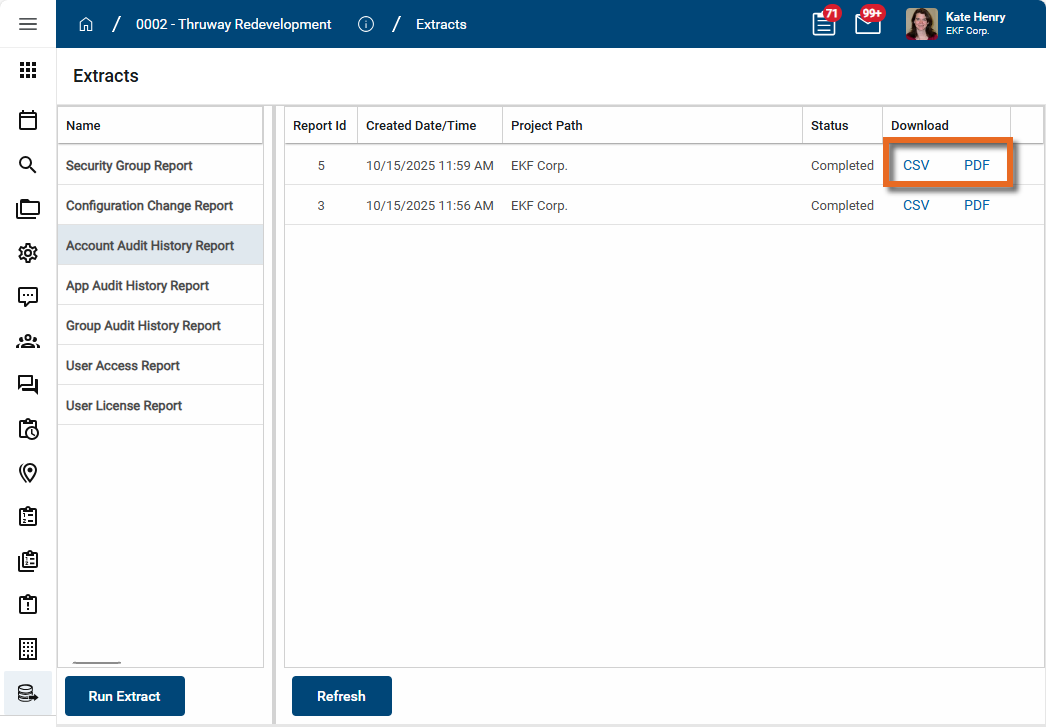This screenshot has width=1046, height=727.
Task: Select the Security Group Report extract
Action: [x=129, y=166]
